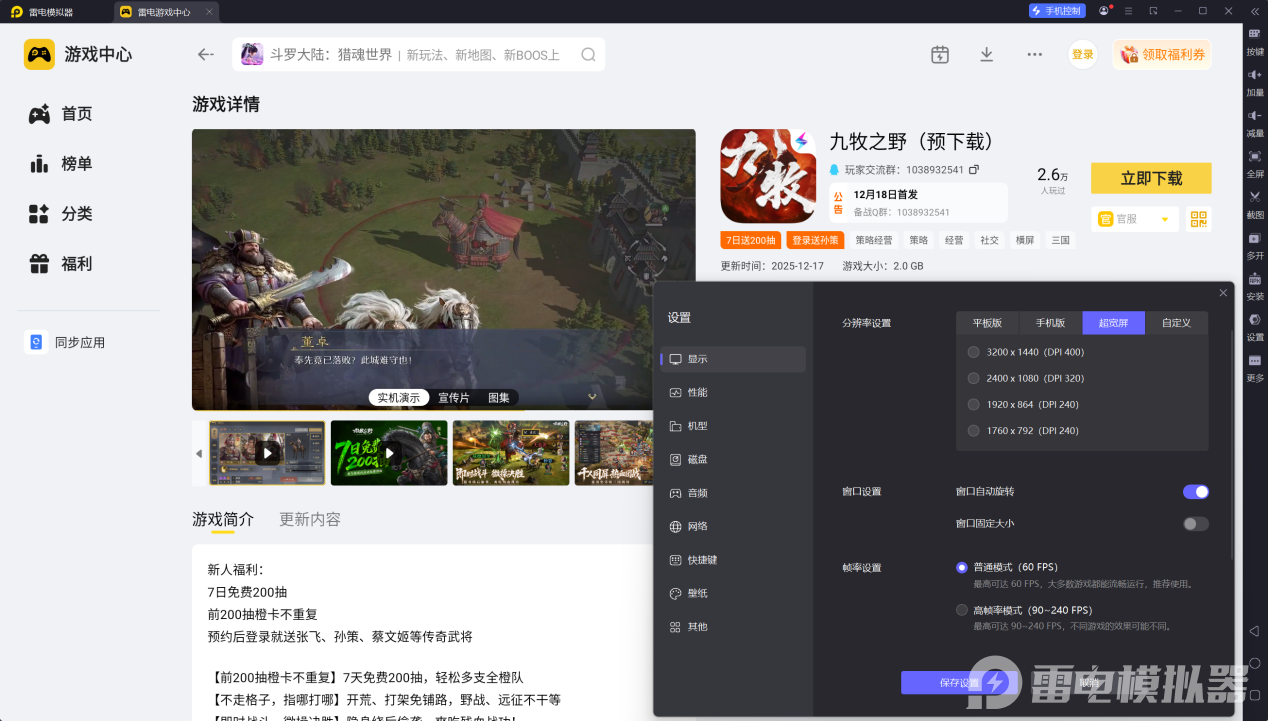
Task: Show previous thumbnails with left arrow
Action: coord(198,453)
